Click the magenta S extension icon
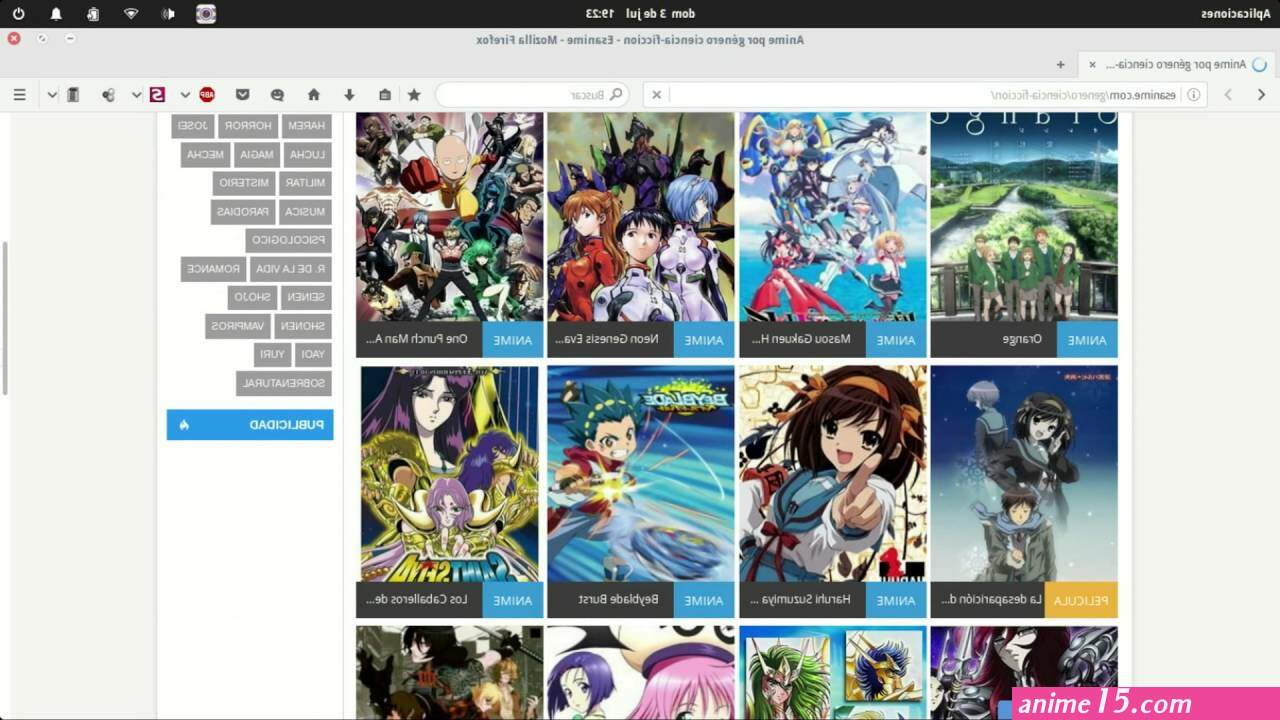 point(157,95)
